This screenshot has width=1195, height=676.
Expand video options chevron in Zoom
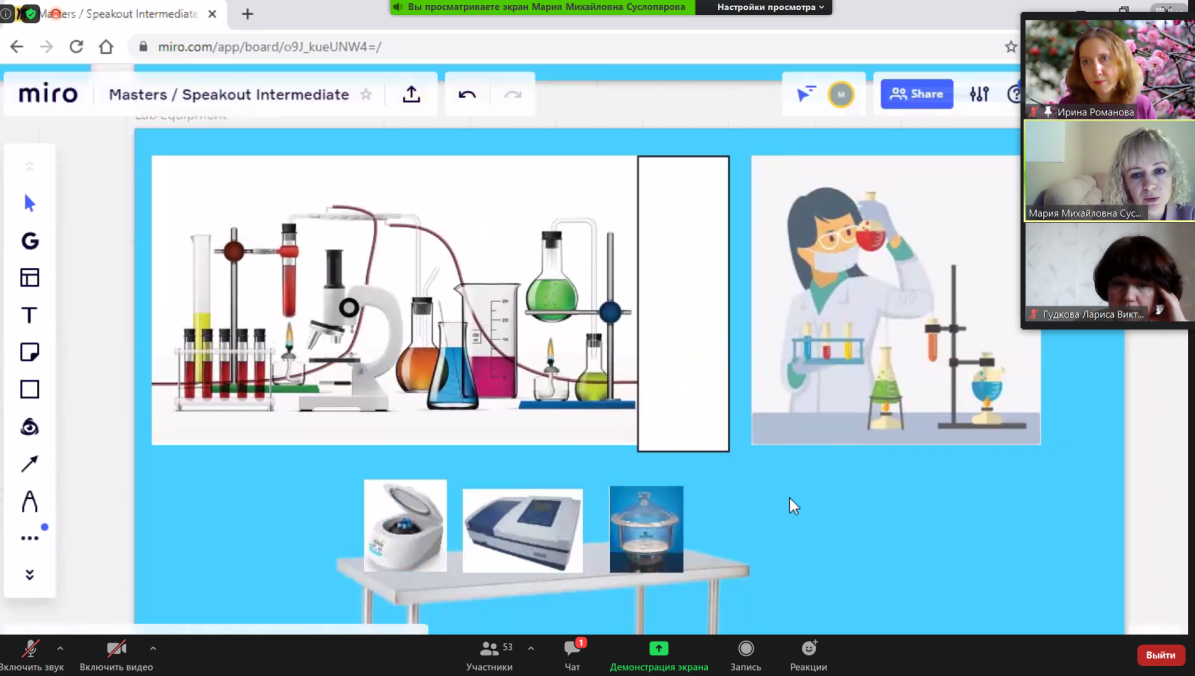click(153, 649)
